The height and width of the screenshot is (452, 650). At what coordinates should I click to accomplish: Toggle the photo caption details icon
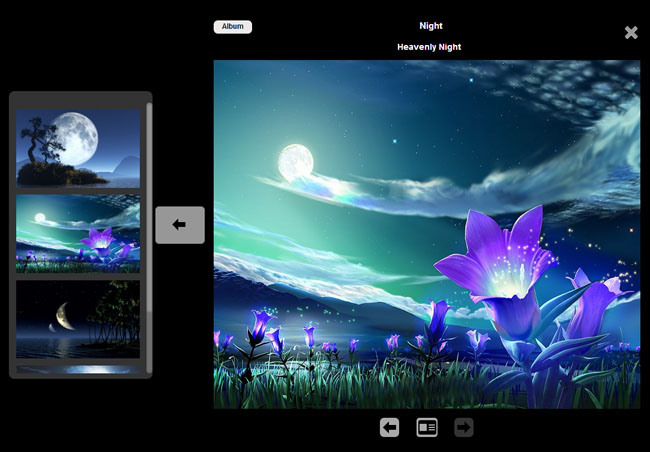point(427,428)
